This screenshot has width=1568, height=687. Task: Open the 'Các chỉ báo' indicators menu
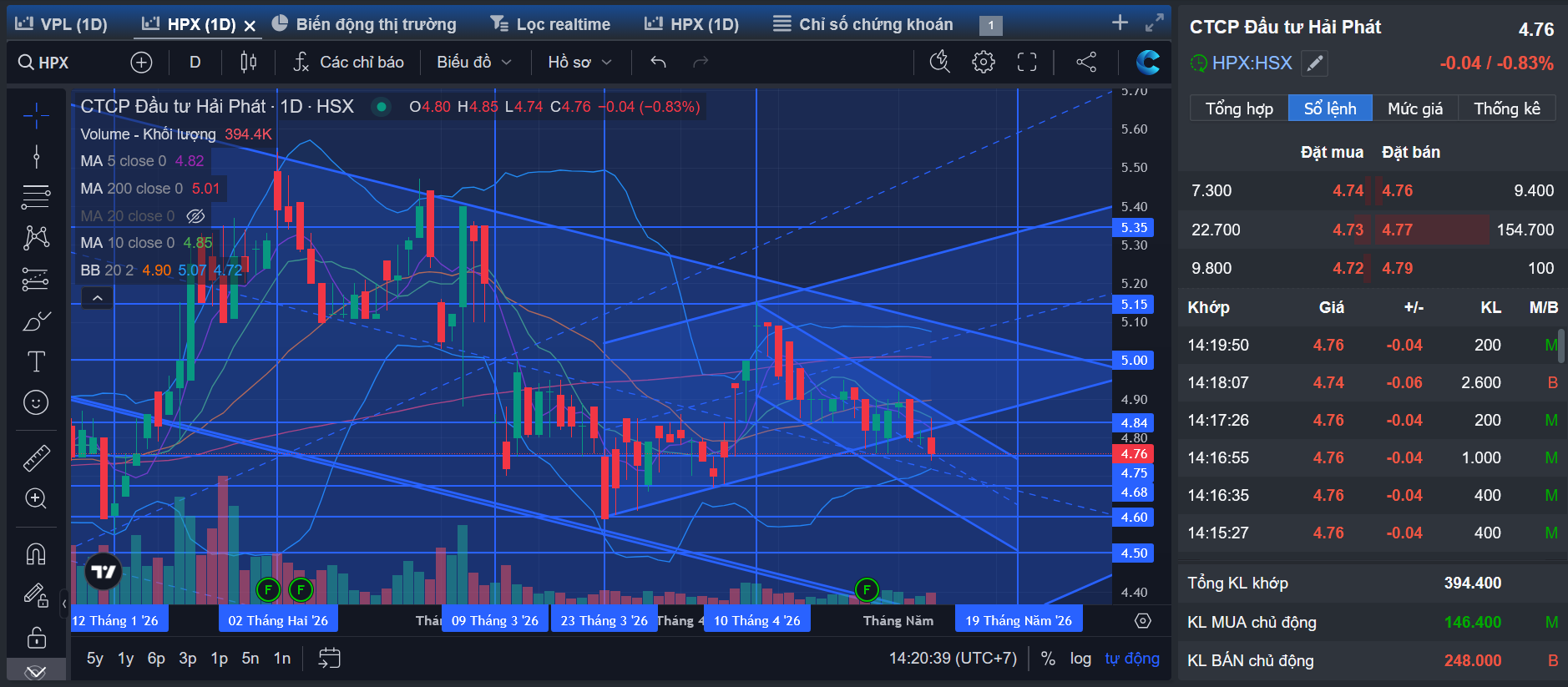pyautogui.click(x=349, y=62)
